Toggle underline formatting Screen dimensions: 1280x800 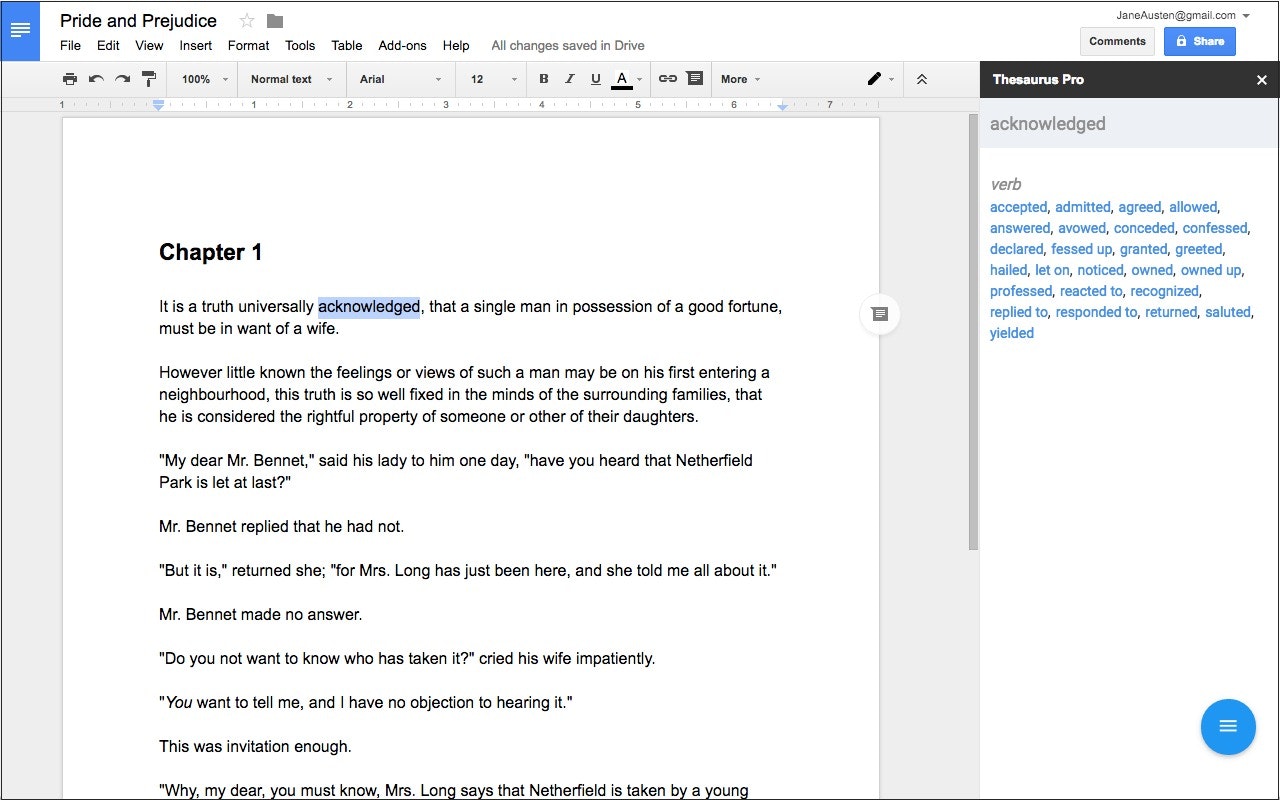tap(595, 79)
